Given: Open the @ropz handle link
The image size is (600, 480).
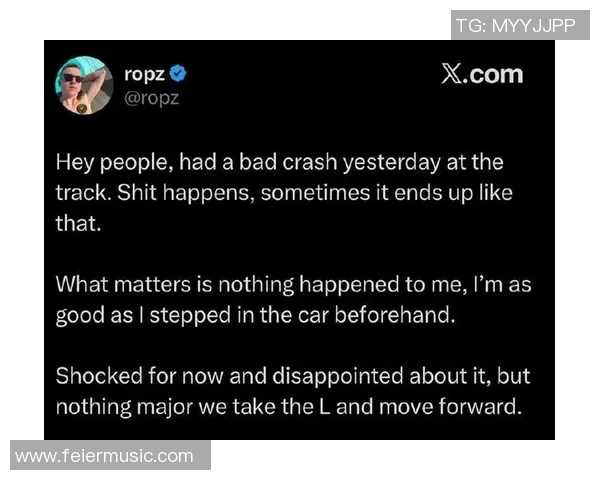Looking at the screenshot, I should click(x=150, y=97).
